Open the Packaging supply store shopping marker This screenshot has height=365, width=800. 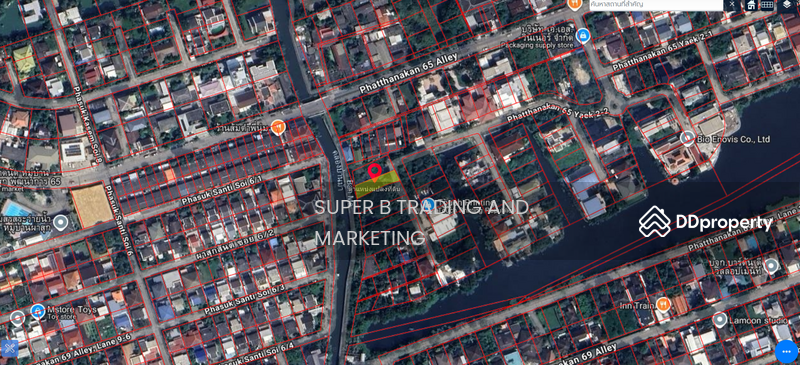click(x=582, y=36)
